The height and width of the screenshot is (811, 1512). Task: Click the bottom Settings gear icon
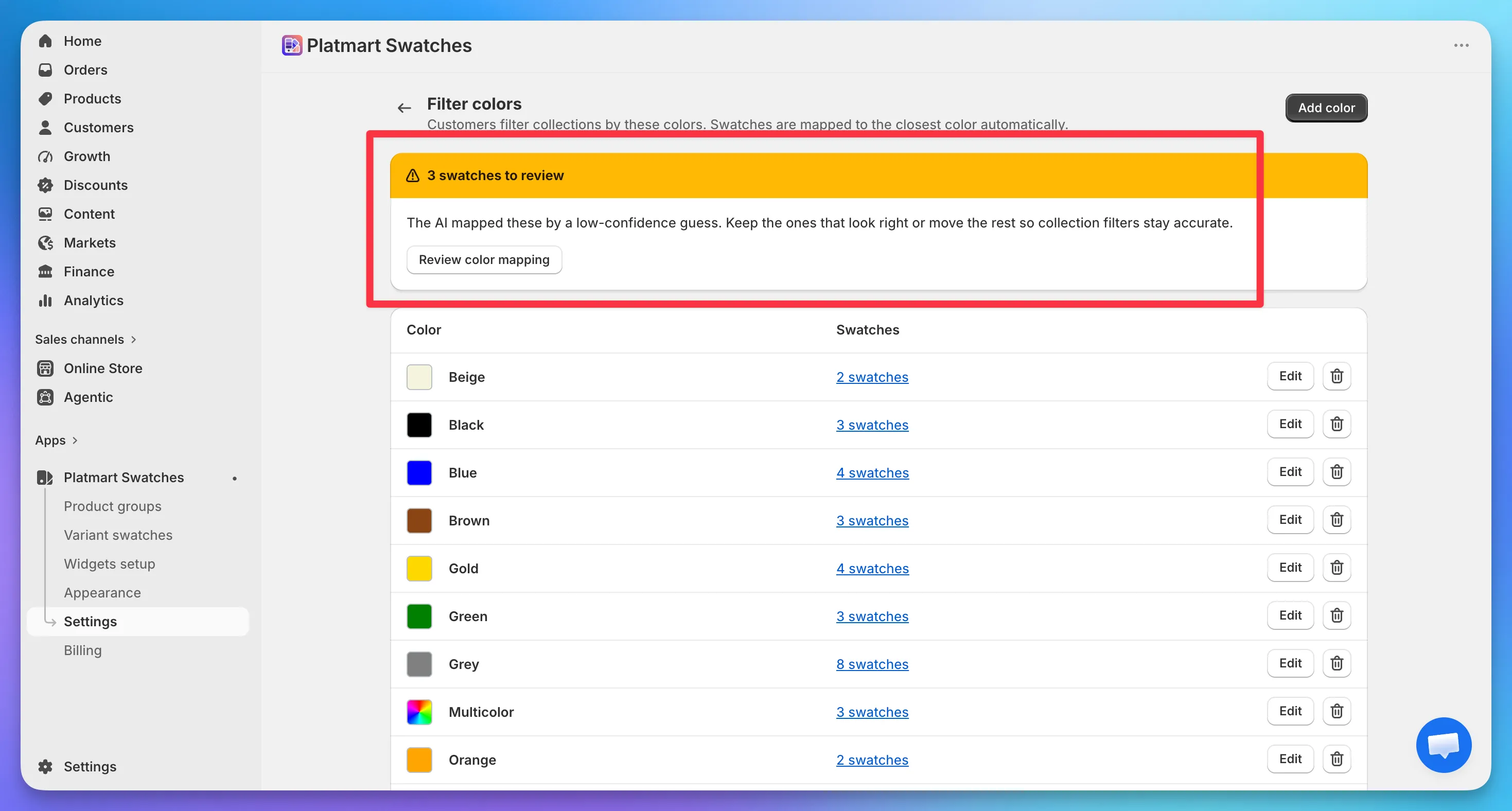[45, 766]
